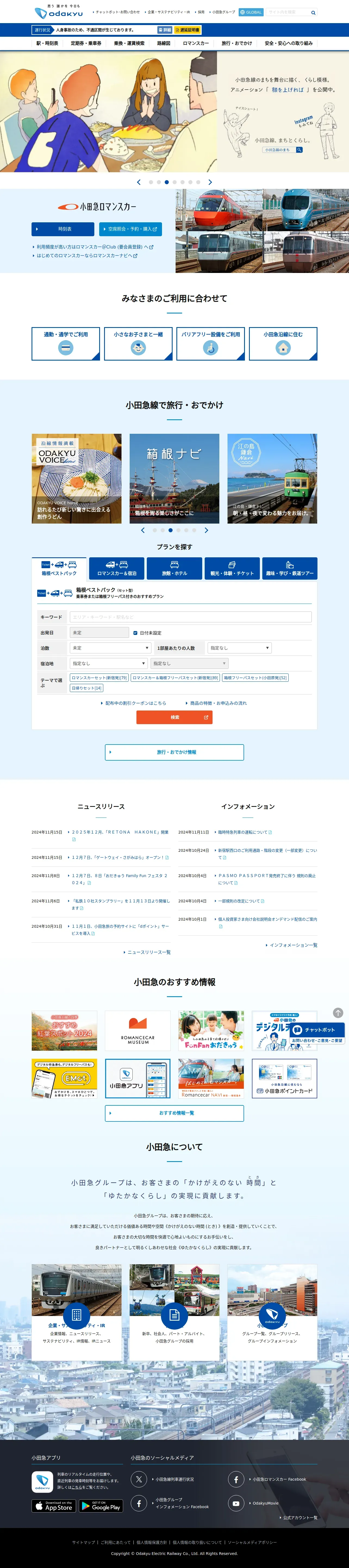The height and width of the screenshot is (1568, 349).
Task: Select the 箱根ベストパック tab
Action: pos(59,568)
